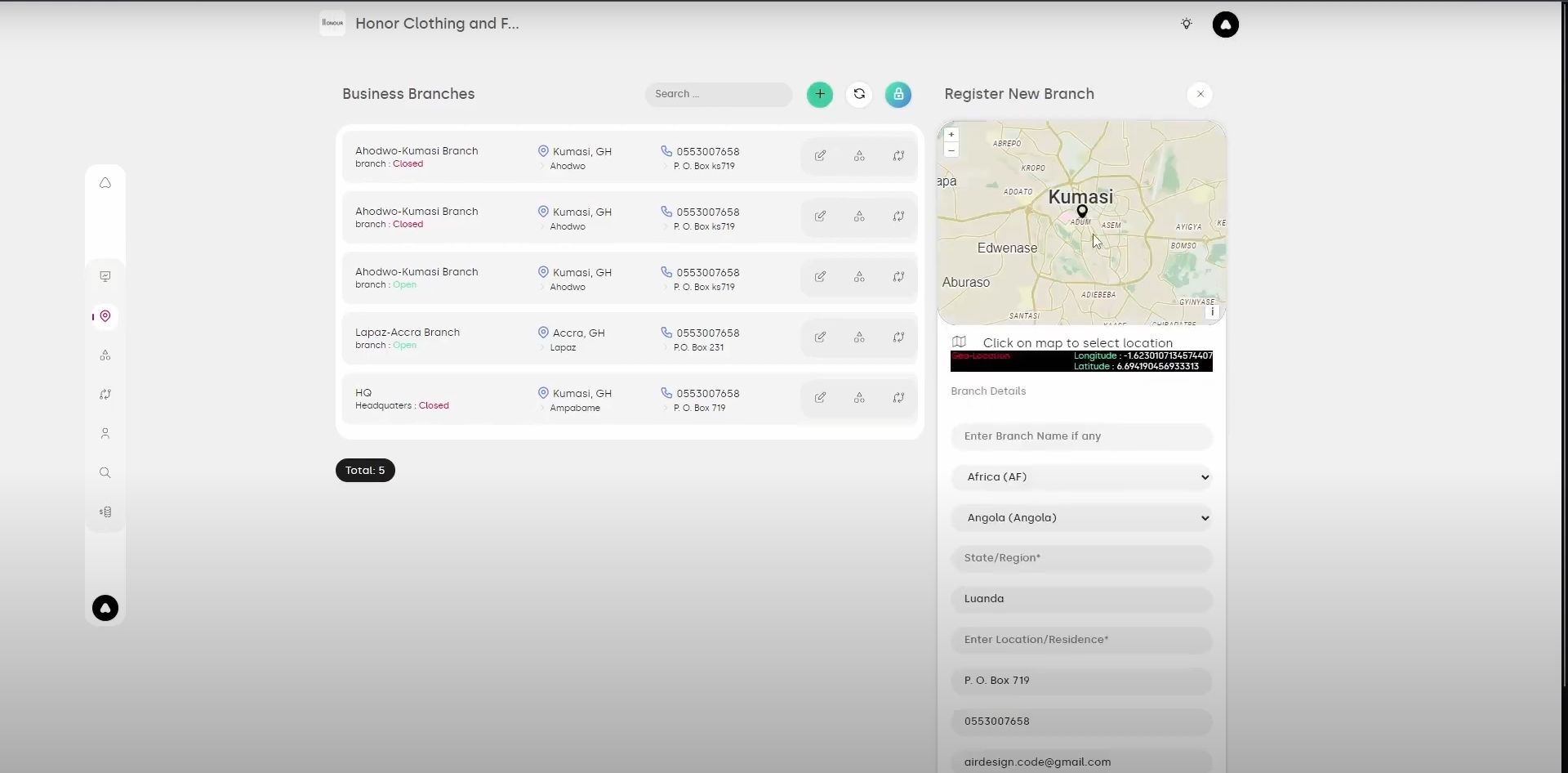Click the HQ branch name
This screenshot has width=1568, height=773.
point(363,393)
